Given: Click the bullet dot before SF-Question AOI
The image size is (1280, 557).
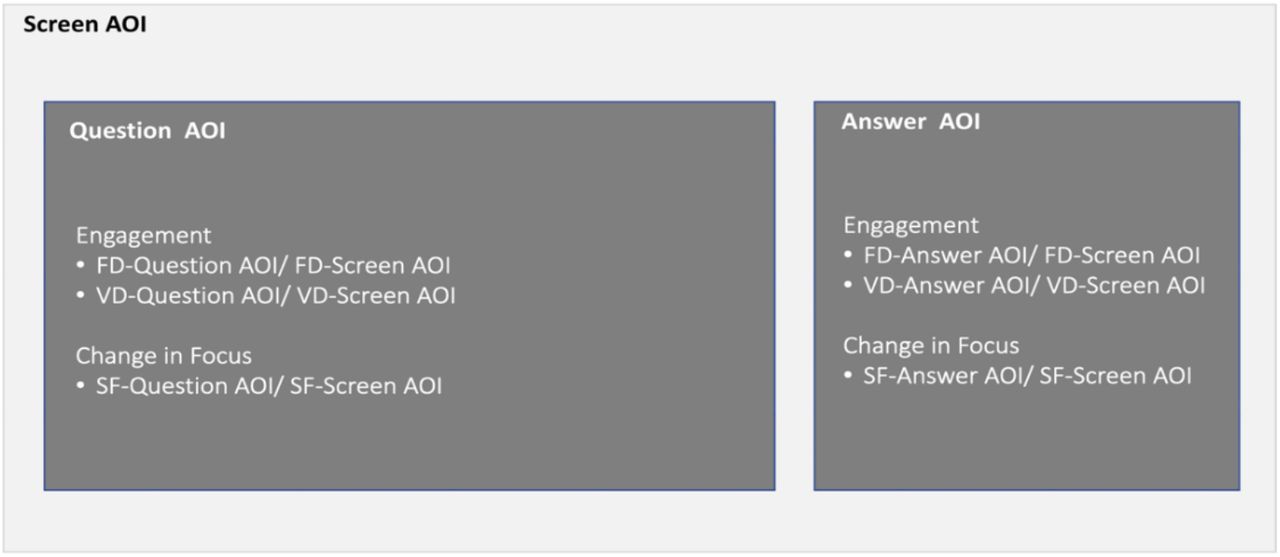Looking at the screenshot, I should click(x=81, y=387).
